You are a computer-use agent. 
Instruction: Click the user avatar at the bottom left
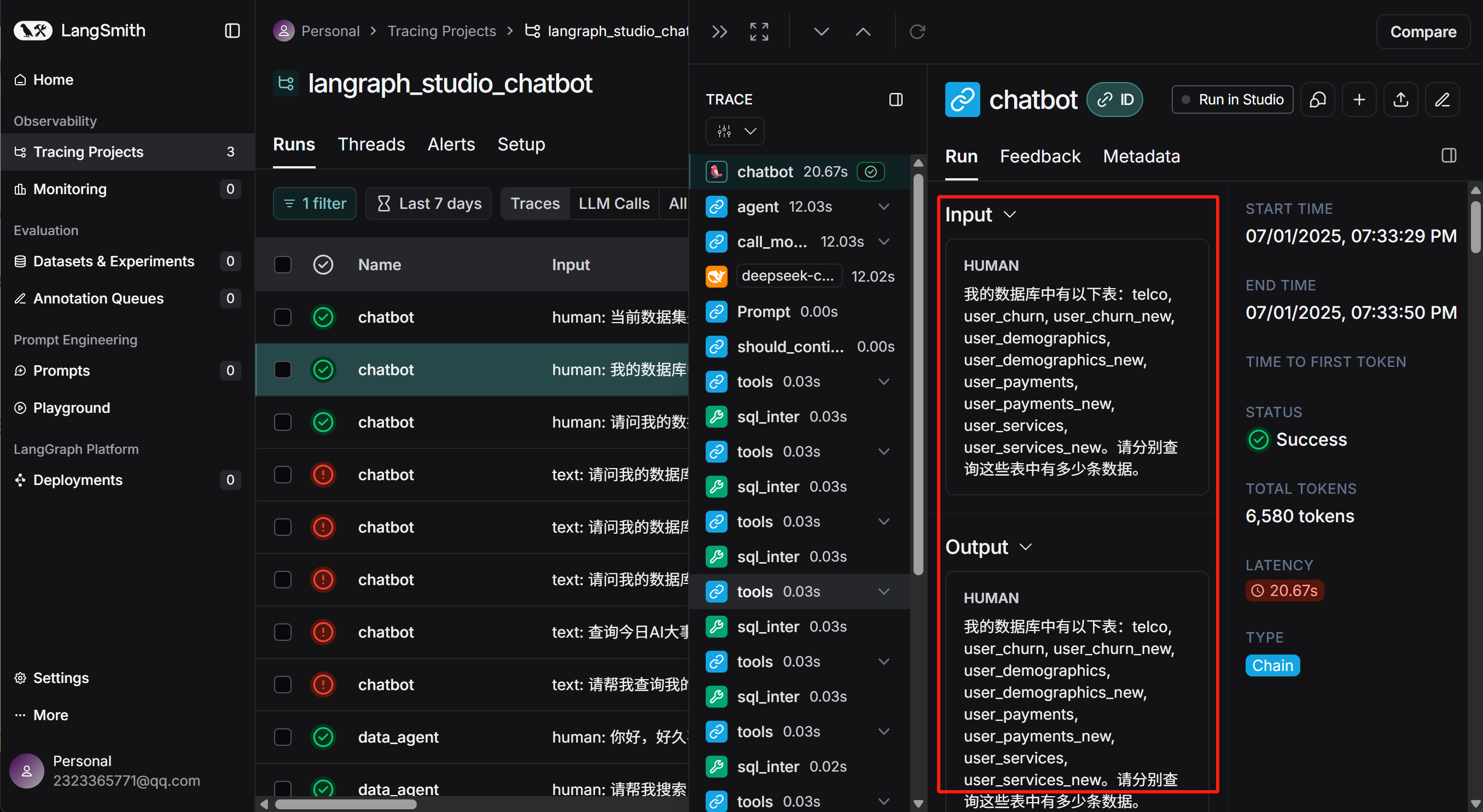[x=26, y=770]
